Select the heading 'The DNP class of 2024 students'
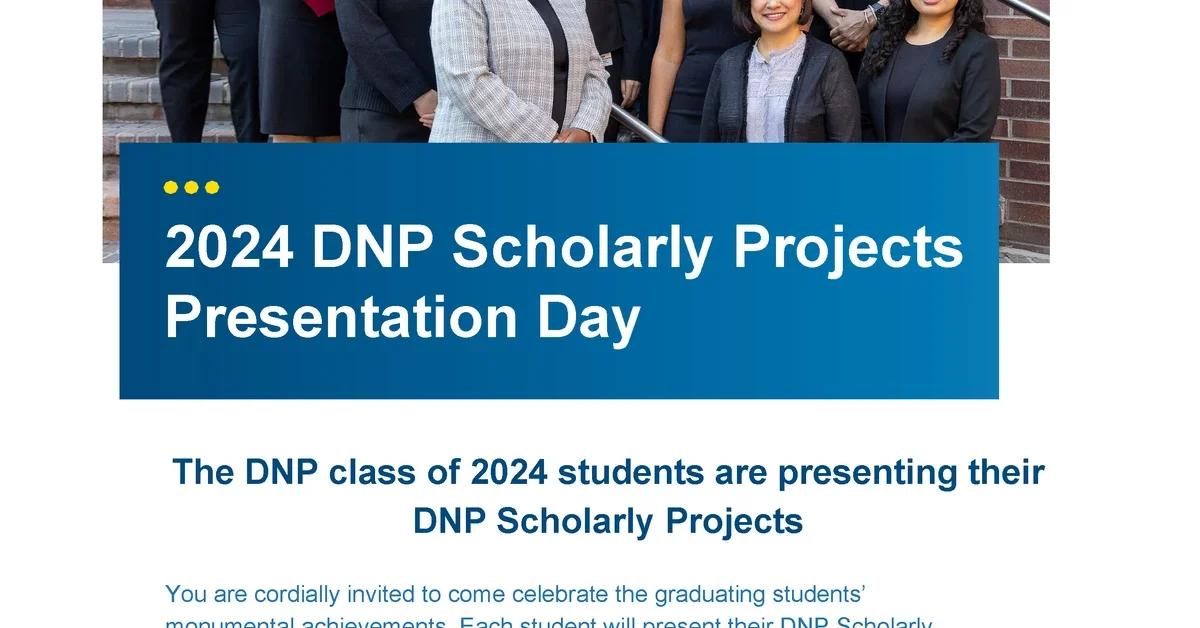This screenshot has height=628, width=1200. point(608,472)
